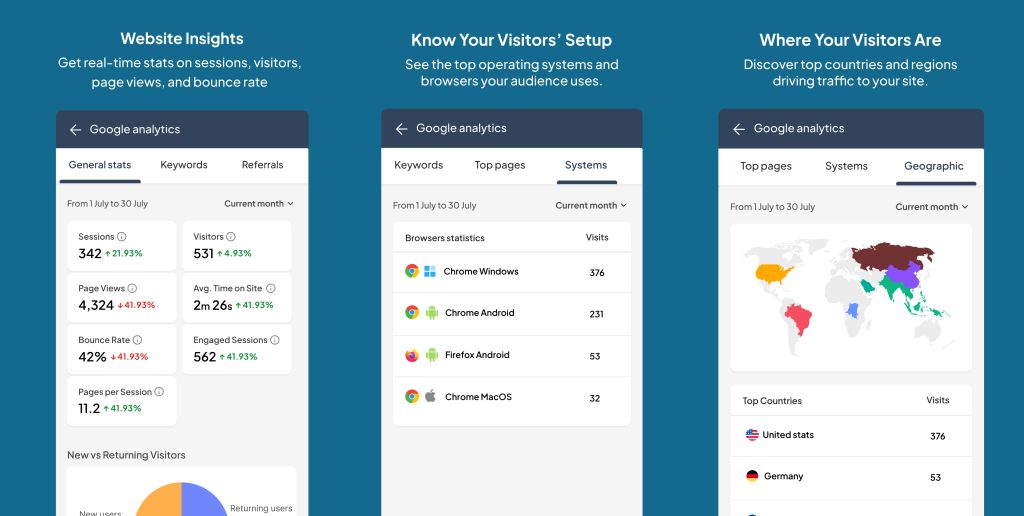This screenshot has width=1024, height=516.
Task: Click Apple logo in Chrome MacOS row
Action: [430, 396]
